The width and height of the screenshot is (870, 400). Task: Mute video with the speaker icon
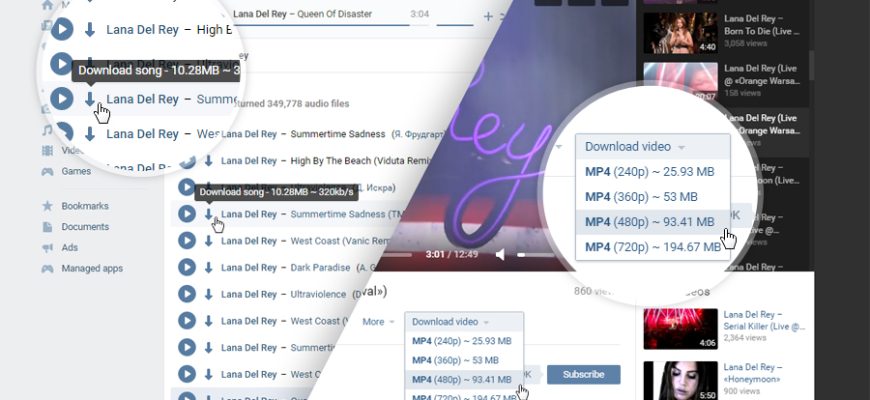tap(500, 254)
